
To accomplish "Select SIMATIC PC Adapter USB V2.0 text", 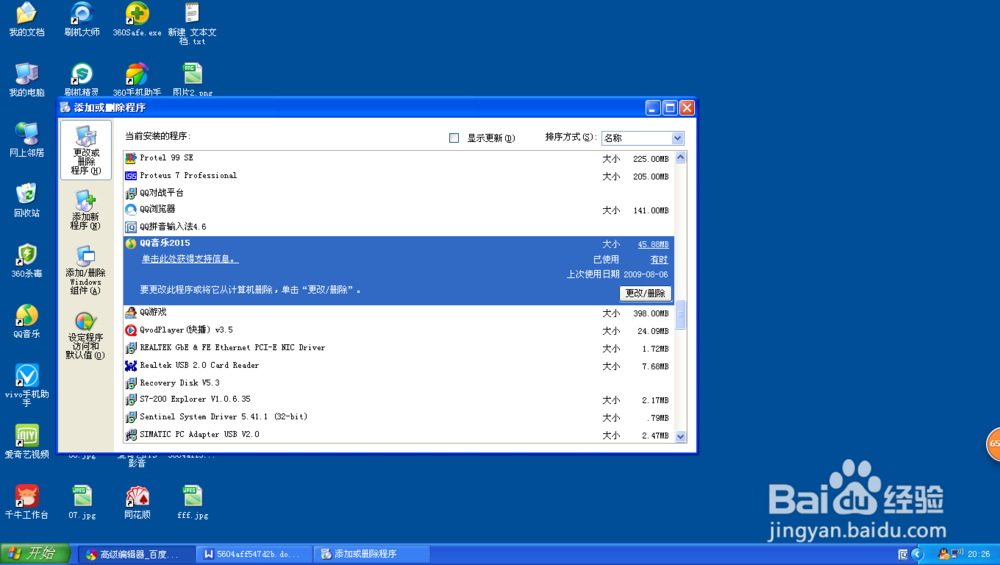I will click(x=200, y=435).
